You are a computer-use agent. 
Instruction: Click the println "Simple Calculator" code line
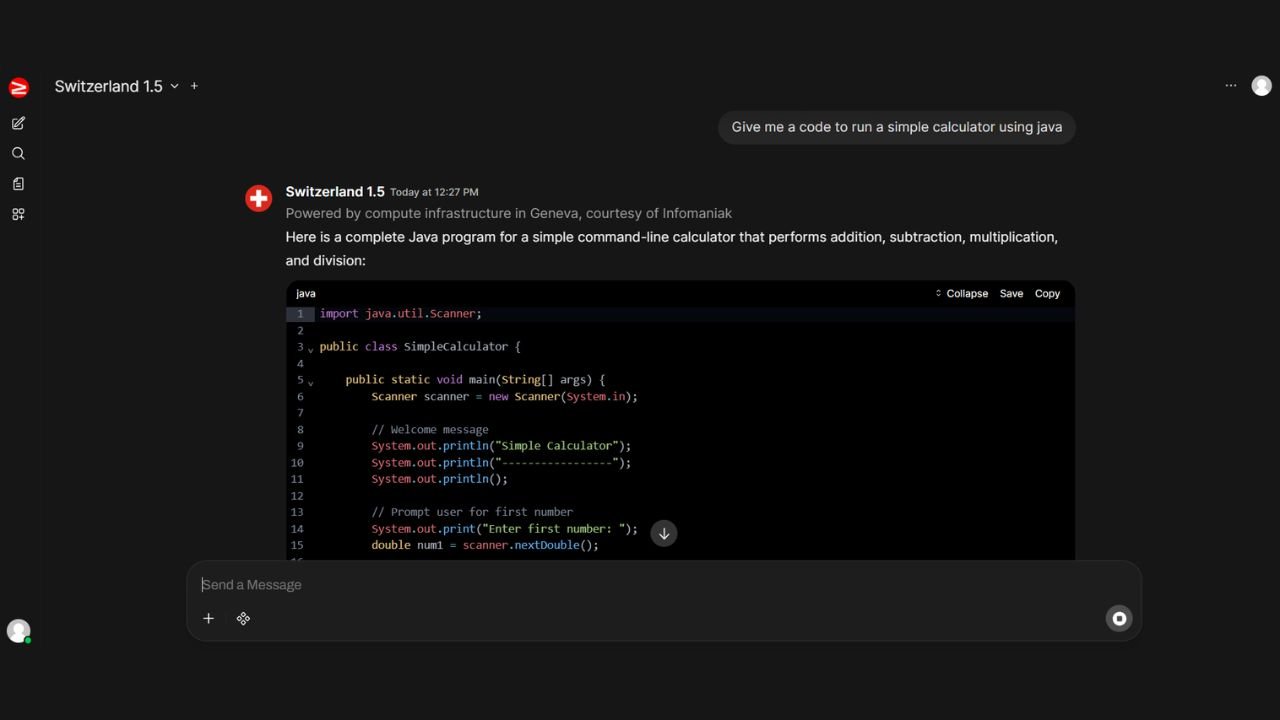click(501, 446)
